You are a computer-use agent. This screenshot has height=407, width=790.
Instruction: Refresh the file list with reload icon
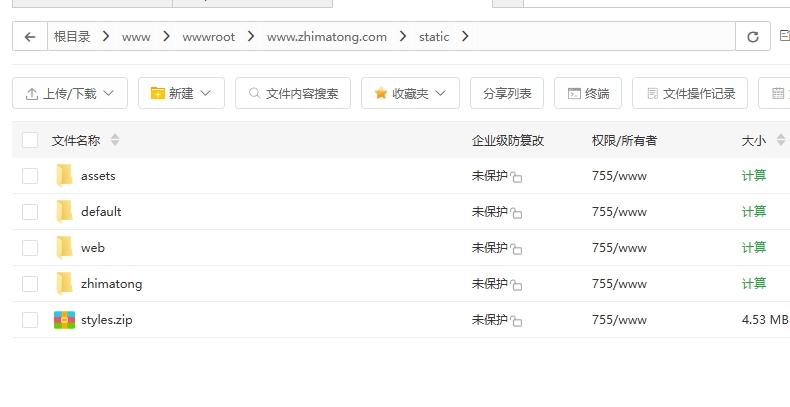tap(752, 37)
